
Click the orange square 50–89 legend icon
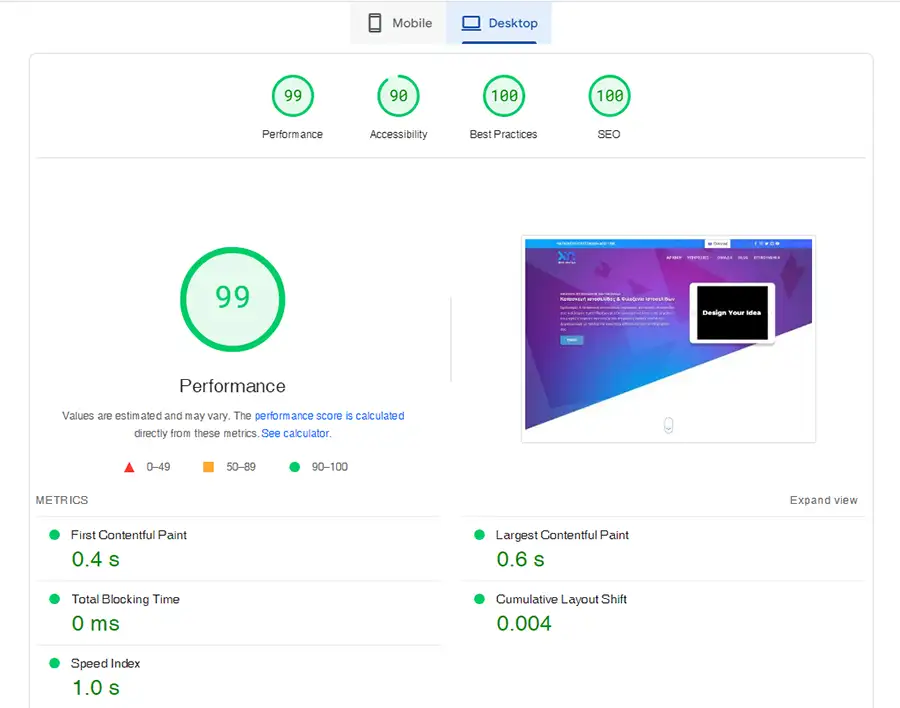click(x=209, y=467)
